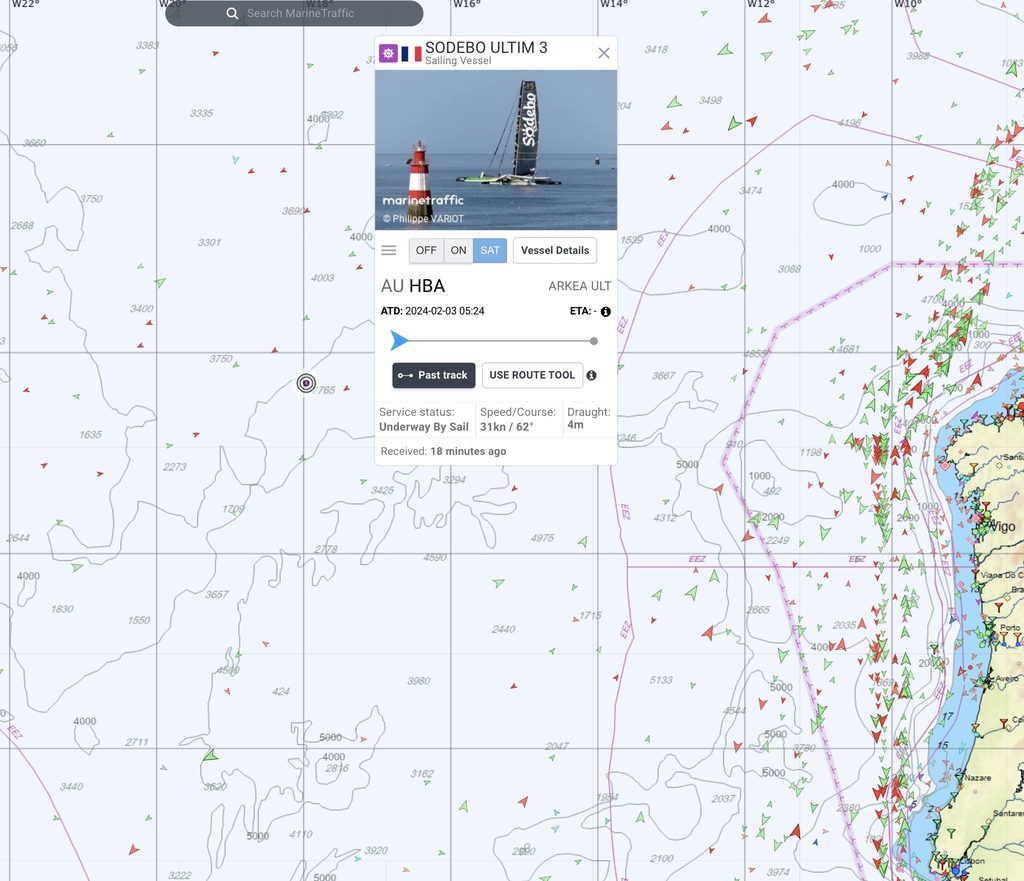Select the SAT position option
1024x881 pixels.
click(x=490, y=250)
